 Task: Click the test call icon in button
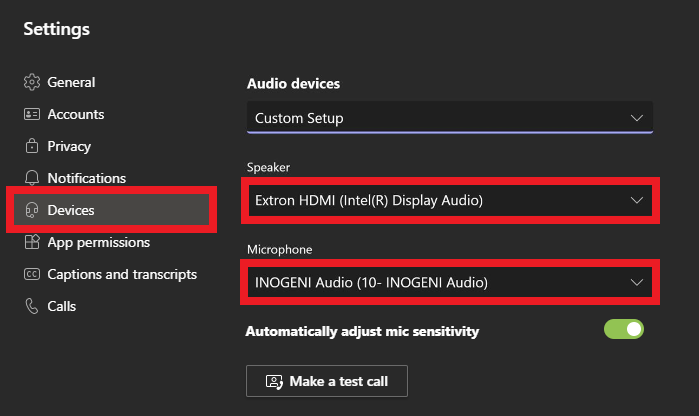[x=274, y=382]
